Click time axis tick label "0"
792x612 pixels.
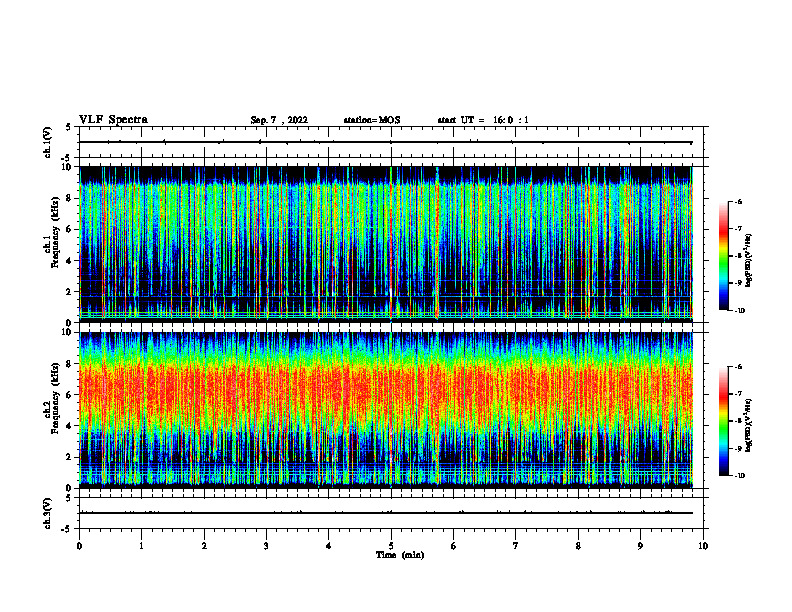pyautogui.click(x=79, y=546)
